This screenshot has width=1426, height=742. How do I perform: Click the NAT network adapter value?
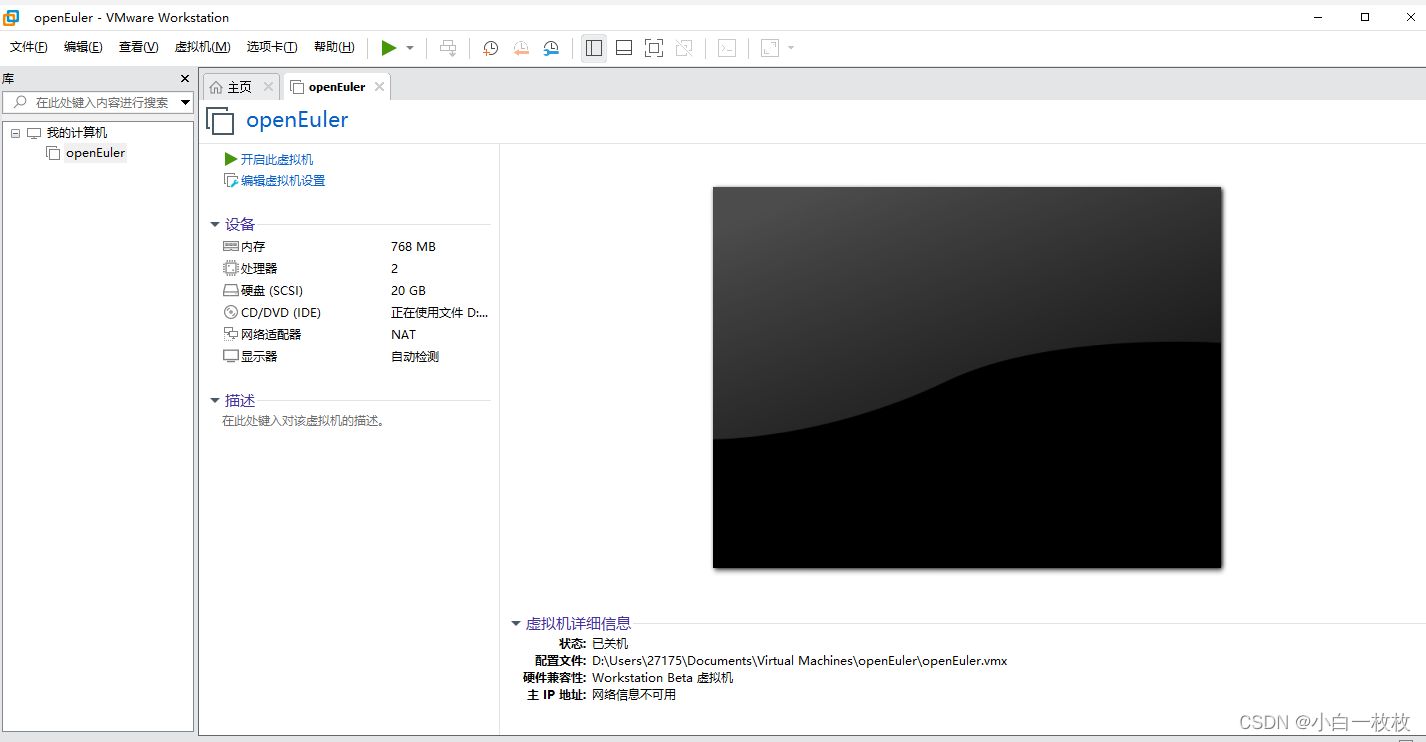point(403,335)
